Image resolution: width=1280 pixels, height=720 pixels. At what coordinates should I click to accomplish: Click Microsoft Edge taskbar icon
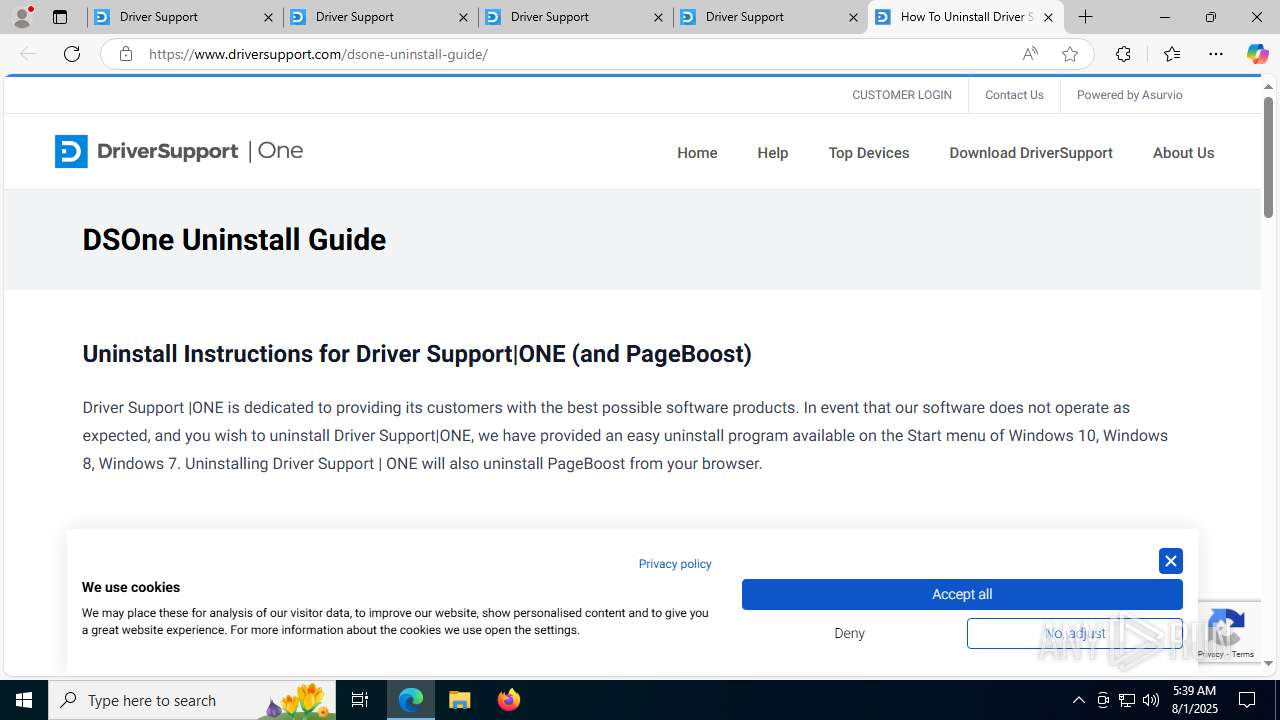click(x=411, y=700)
